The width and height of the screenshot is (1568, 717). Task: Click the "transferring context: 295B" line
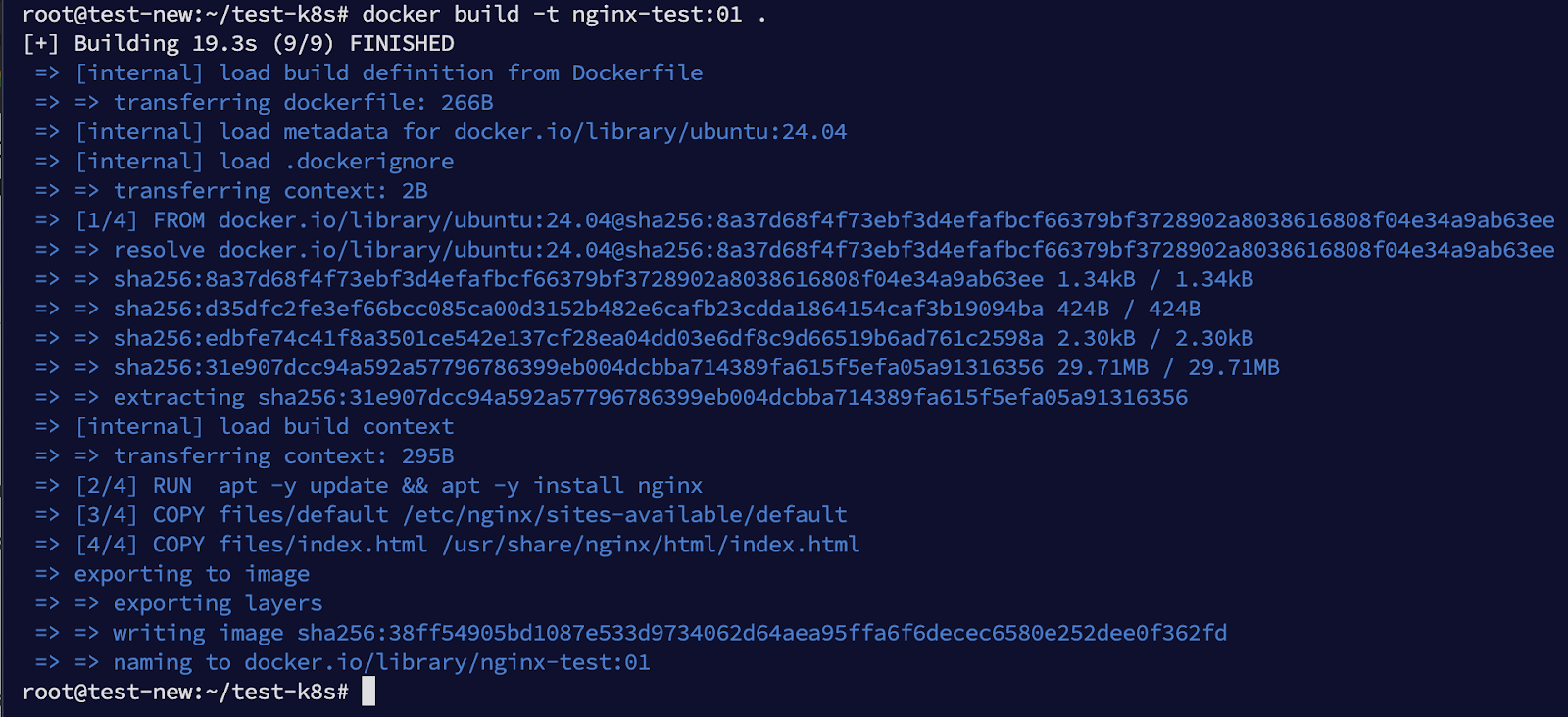pos(283,455)
